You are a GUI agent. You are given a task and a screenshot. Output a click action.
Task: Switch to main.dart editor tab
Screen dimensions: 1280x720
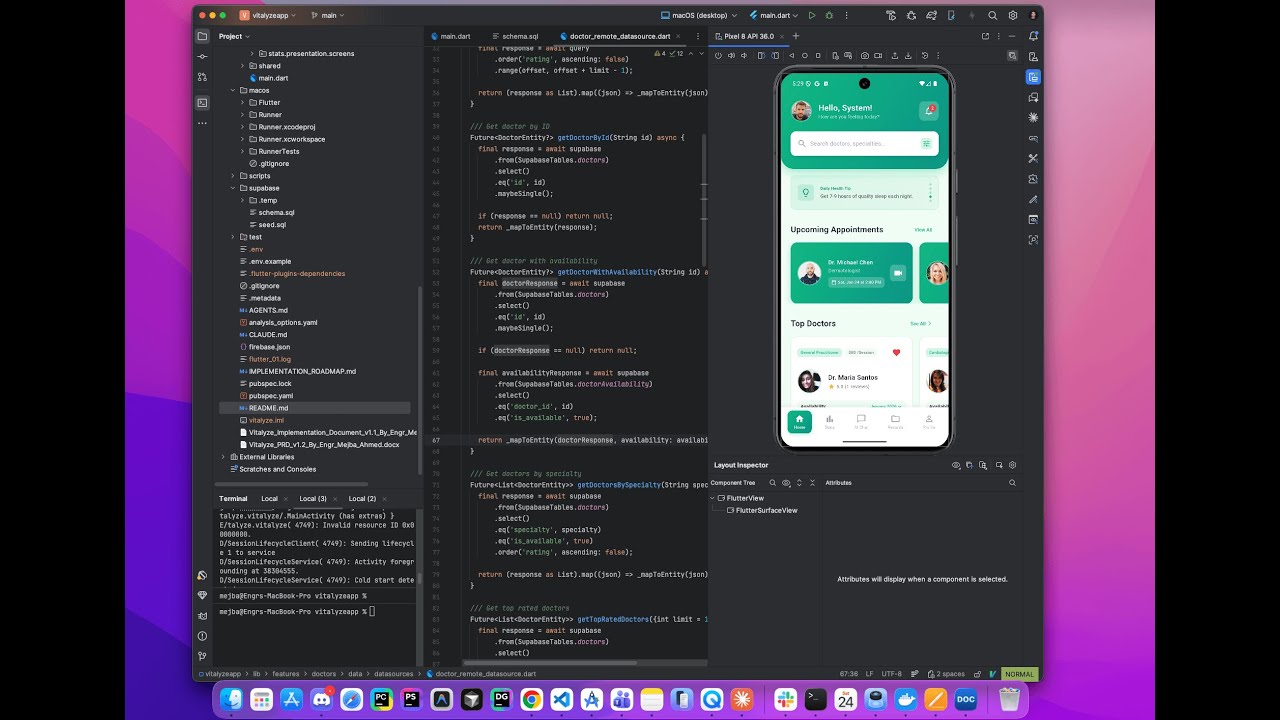451,36
